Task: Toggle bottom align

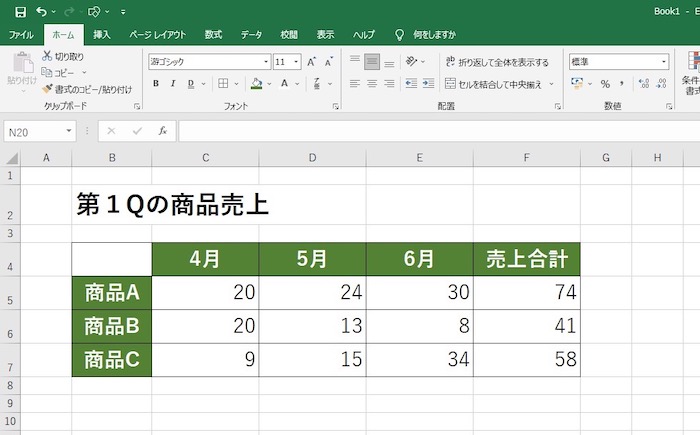Action: (389, 63)
